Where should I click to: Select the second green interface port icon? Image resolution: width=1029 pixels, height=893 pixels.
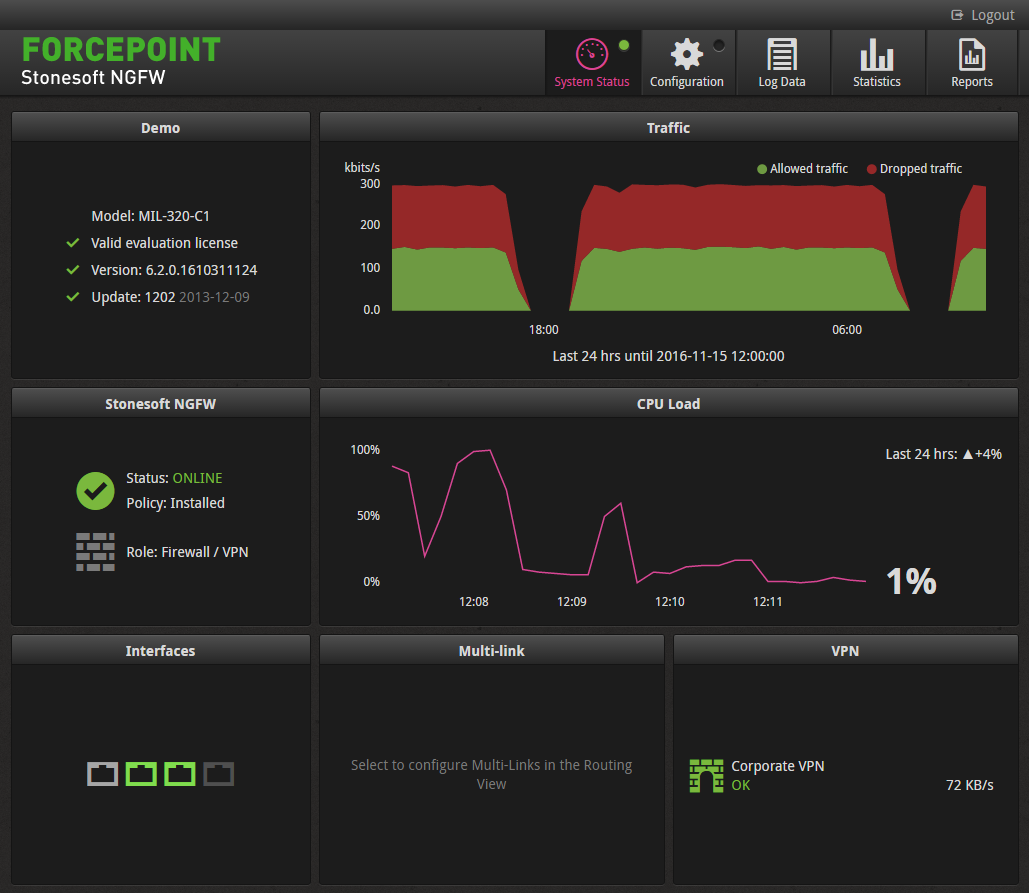pos(141,773)
